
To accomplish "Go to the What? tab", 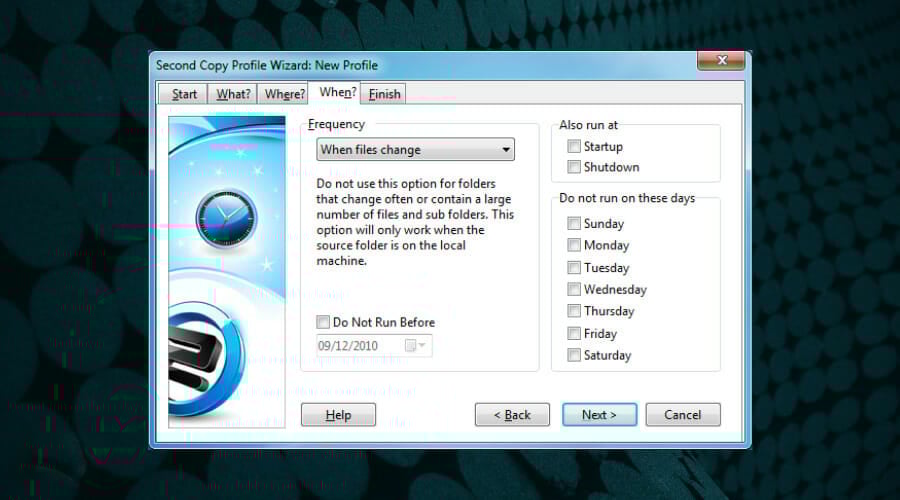I will pos(233,94).
